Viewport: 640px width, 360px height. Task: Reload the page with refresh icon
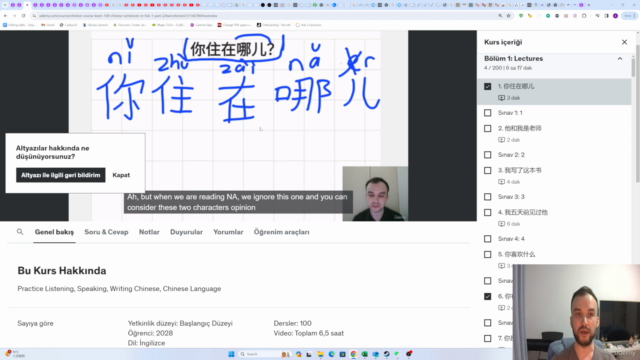tap(23, 16)
